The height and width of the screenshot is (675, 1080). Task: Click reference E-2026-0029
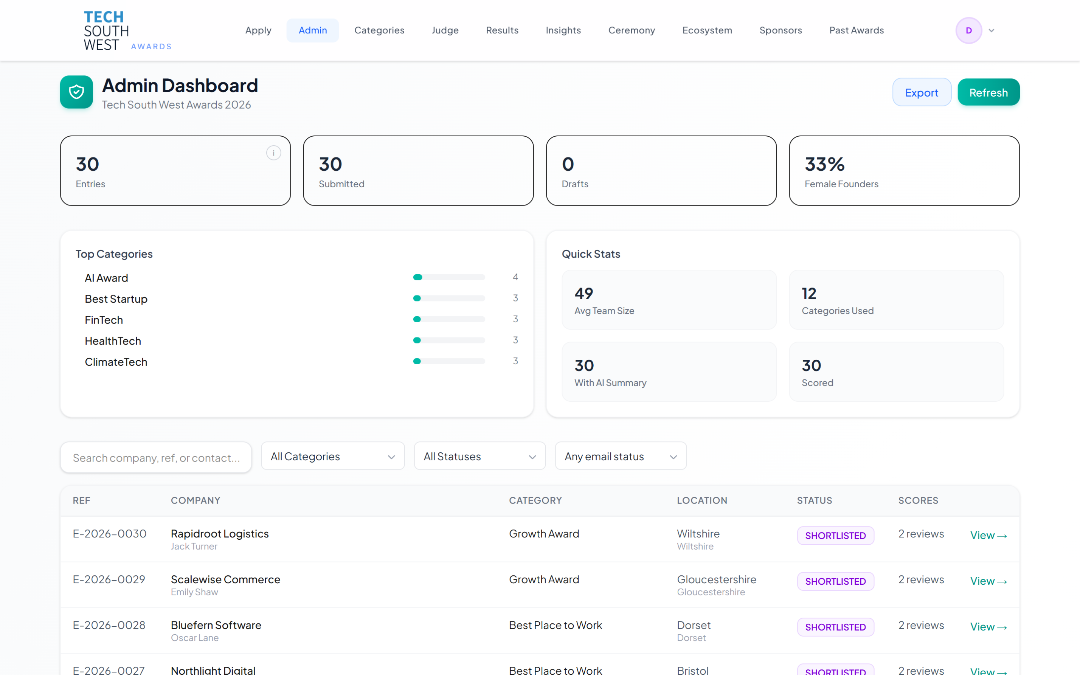109,579
